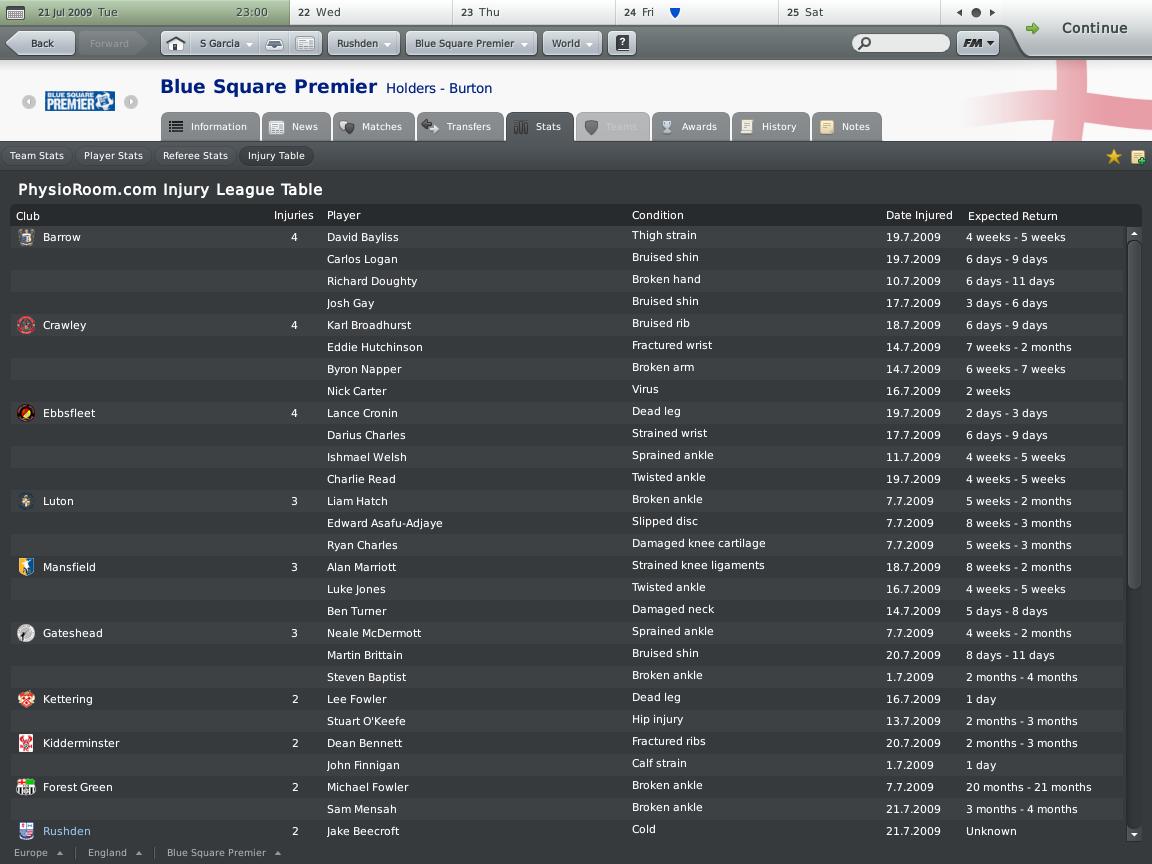Open the S Garcia manager dropdown
This screenshot has height=864, width=1152.
coord(226,44)
